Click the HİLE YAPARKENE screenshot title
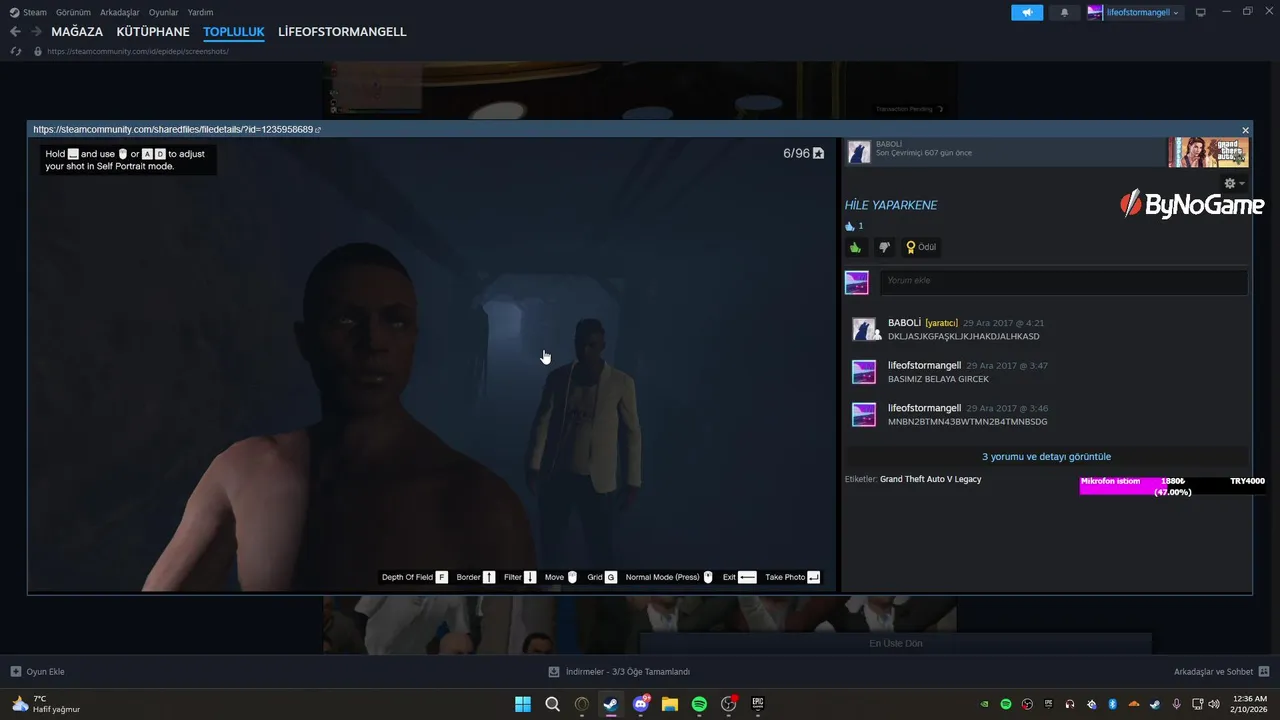1280x720 pixels. click(891, 205)
